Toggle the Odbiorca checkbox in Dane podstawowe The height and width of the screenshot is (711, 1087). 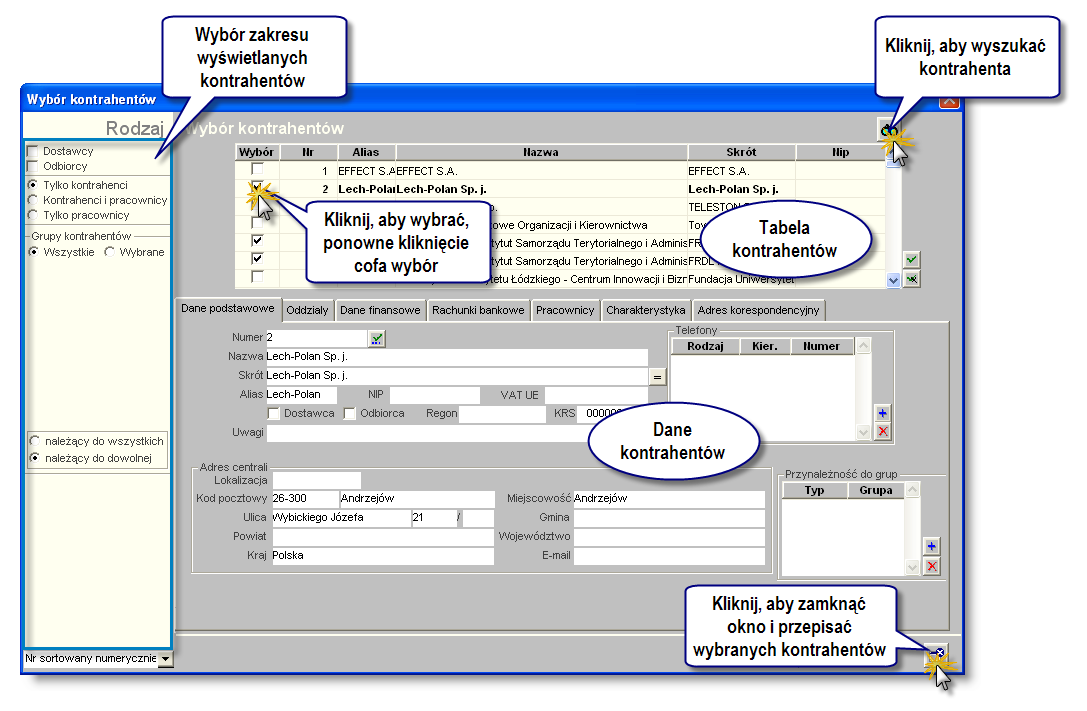(x=350, y=414)
